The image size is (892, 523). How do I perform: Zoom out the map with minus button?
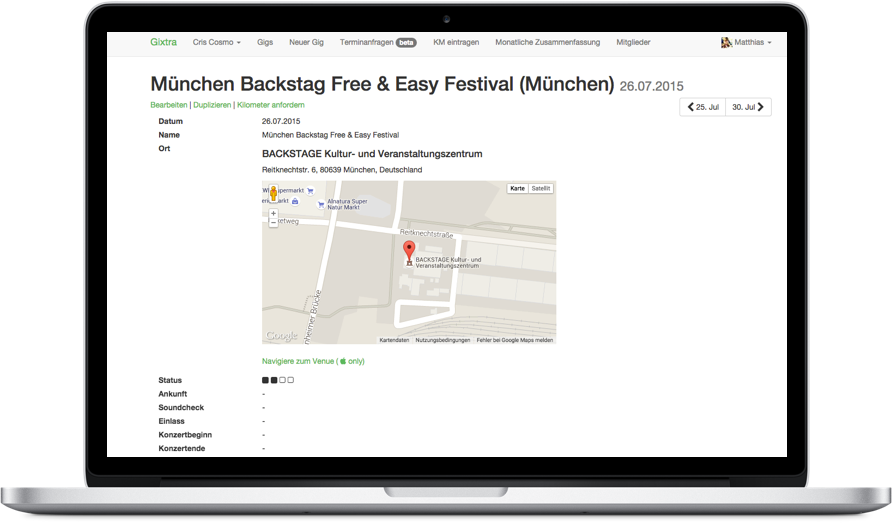coord(273,222)
